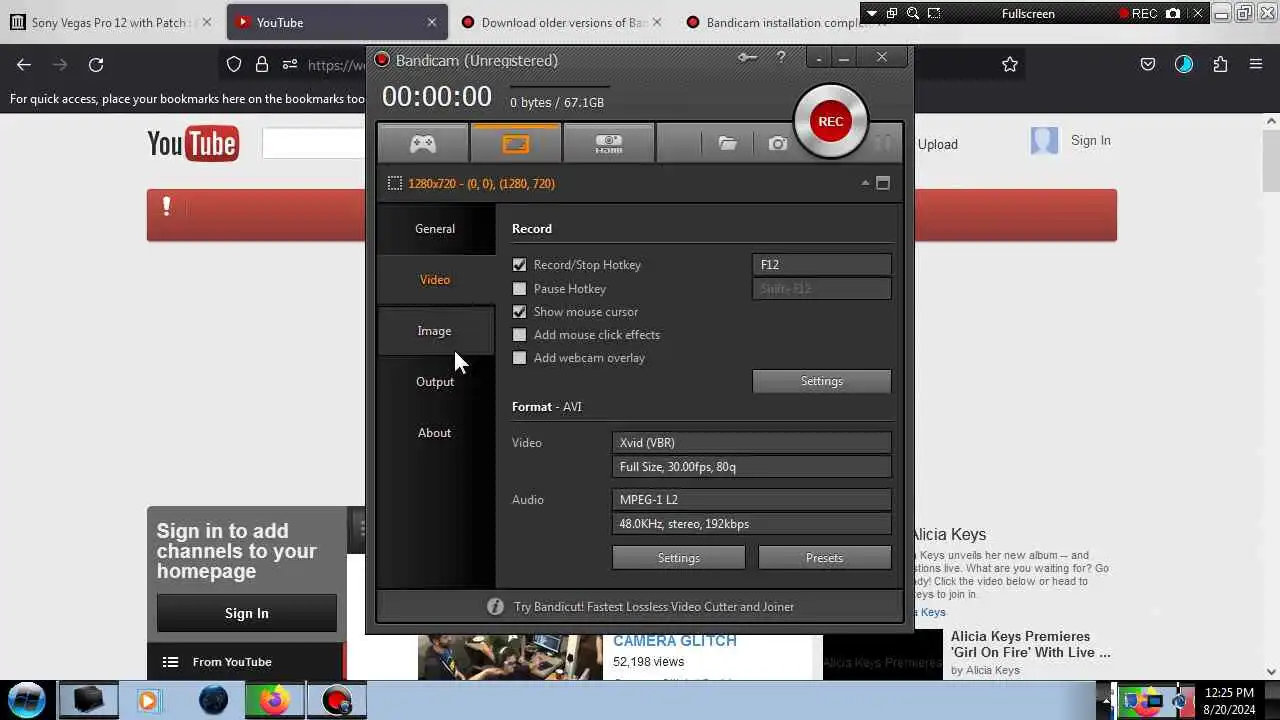Click the Xvid (VBR) video codec field
This screenshot has width=1280, height=720.
(751, 443)
